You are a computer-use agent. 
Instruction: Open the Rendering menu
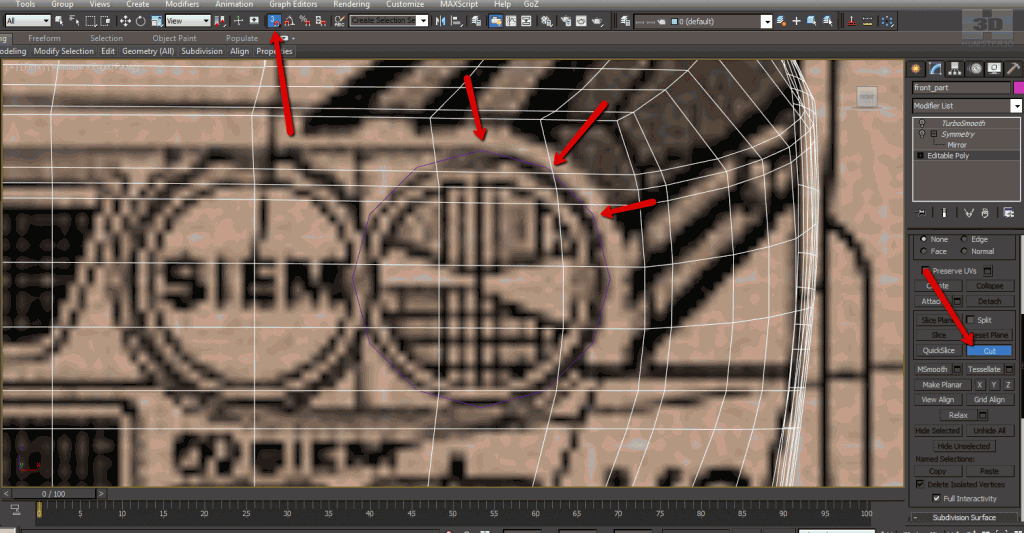351,4
